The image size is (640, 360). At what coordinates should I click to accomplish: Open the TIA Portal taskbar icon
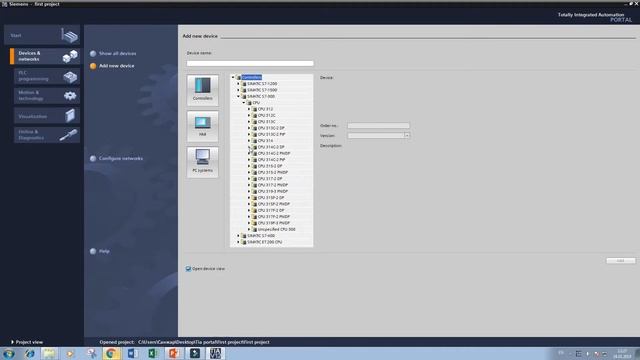(x=215, y=353)
